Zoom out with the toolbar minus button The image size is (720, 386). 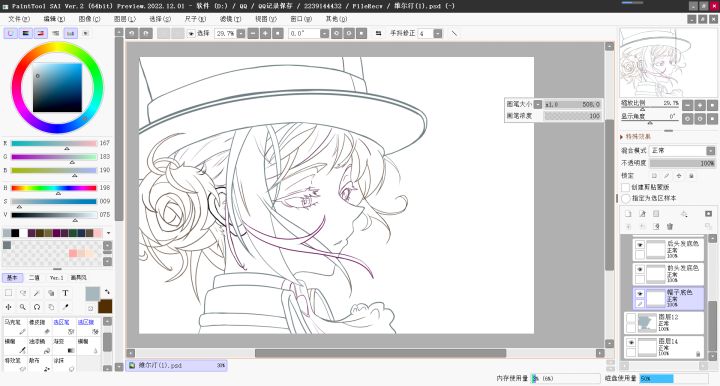coord(253,34)
